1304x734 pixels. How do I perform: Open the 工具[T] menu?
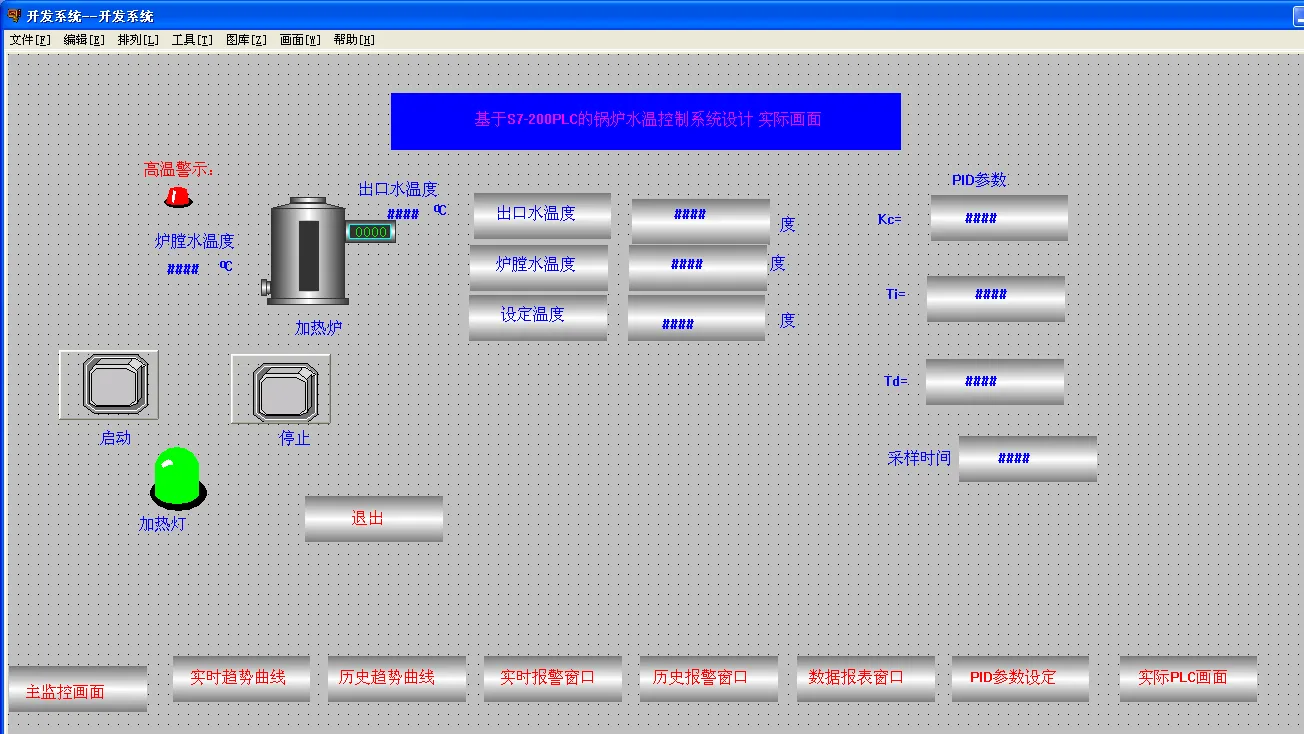coord(192,40)
